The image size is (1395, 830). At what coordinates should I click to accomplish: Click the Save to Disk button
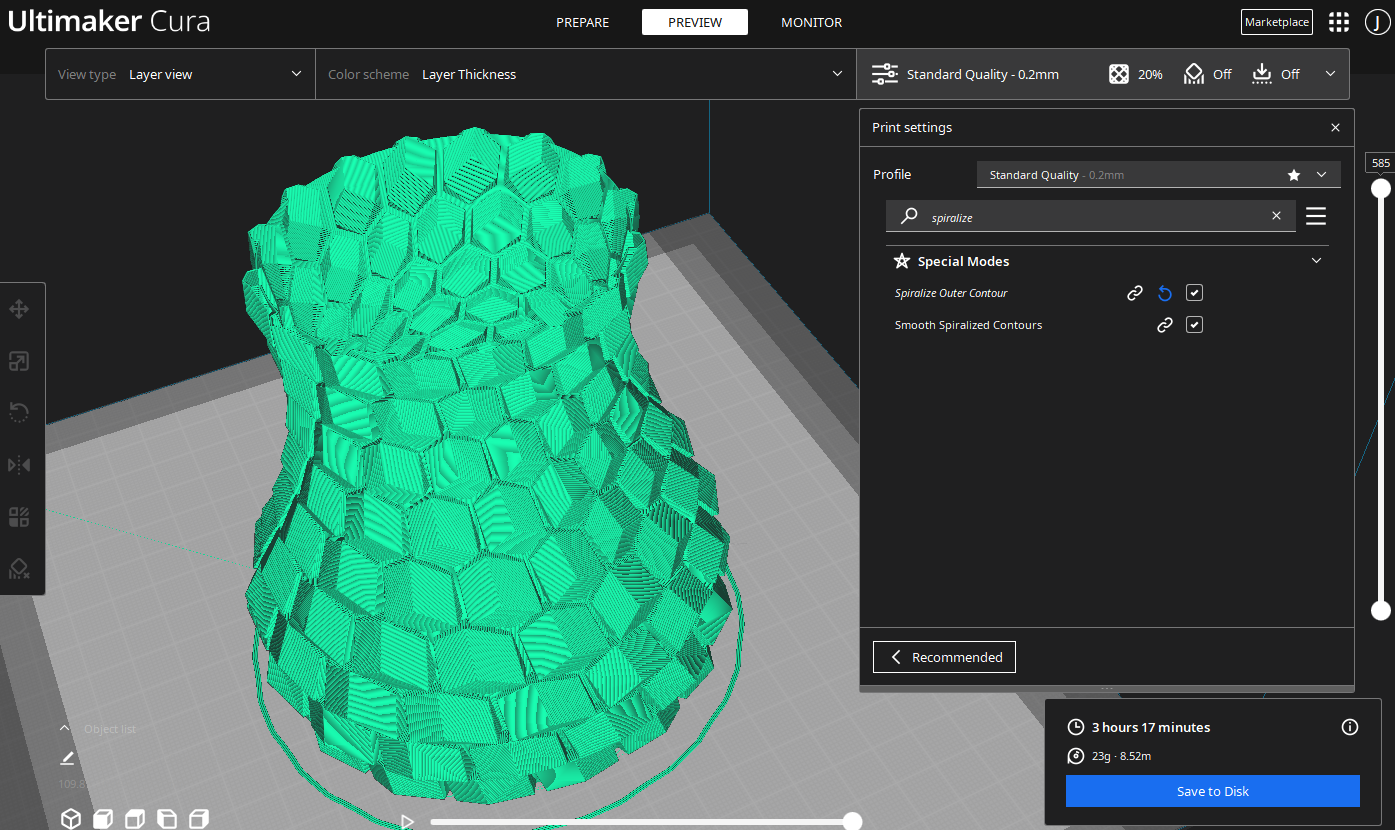click(1212, 791)
